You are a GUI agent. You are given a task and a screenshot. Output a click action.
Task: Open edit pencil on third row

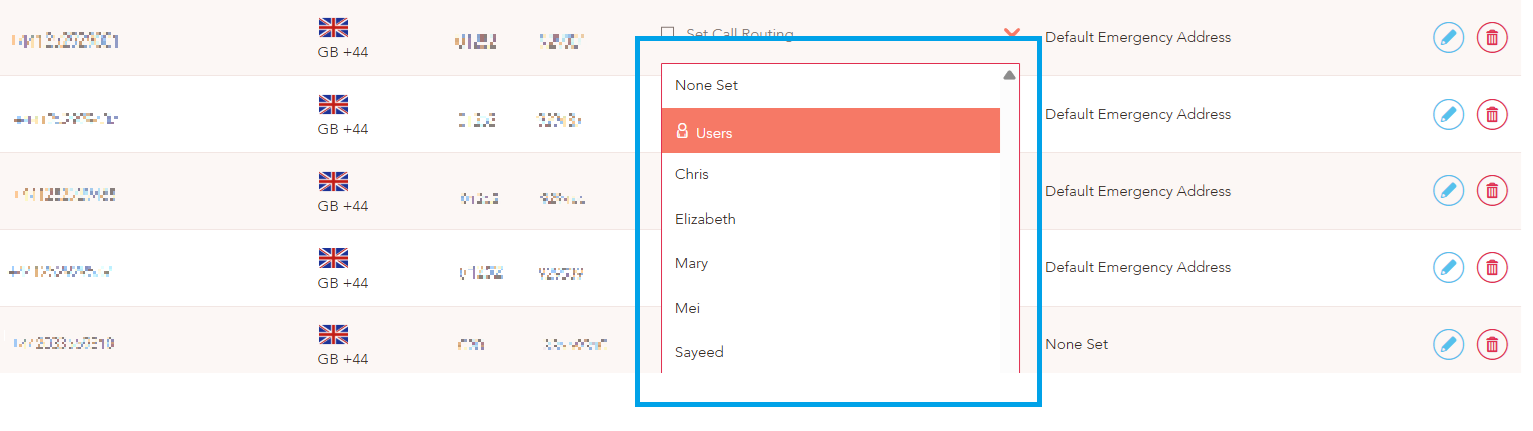click(x=1448, y=190)
